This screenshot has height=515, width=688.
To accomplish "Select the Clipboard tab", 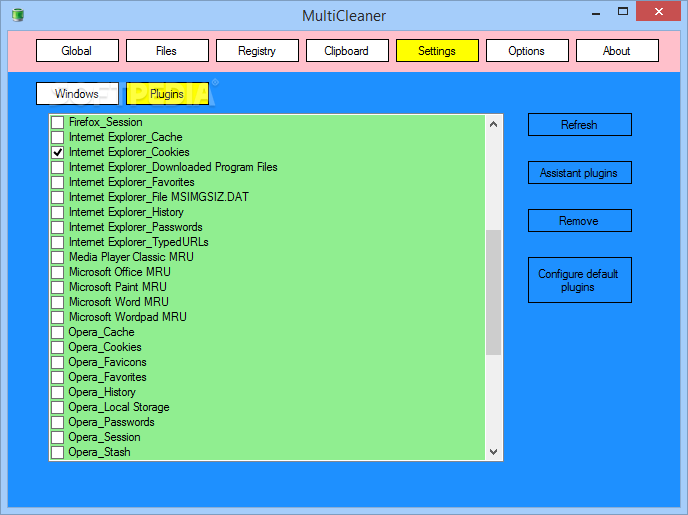I will pyautogui.click(x=347, y=50).
